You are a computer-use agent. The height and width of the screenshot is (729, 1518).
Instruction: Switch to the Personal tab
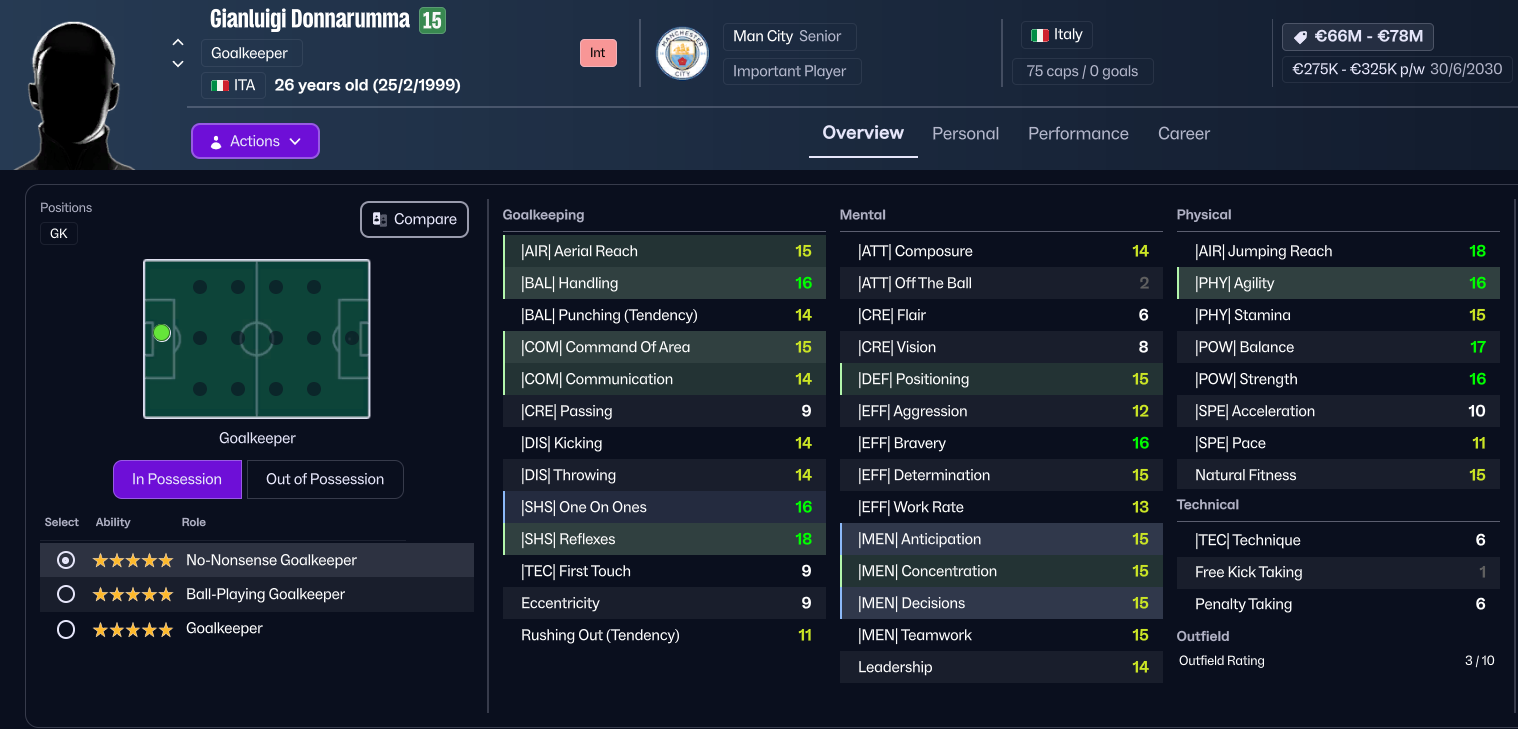point(965,133)
